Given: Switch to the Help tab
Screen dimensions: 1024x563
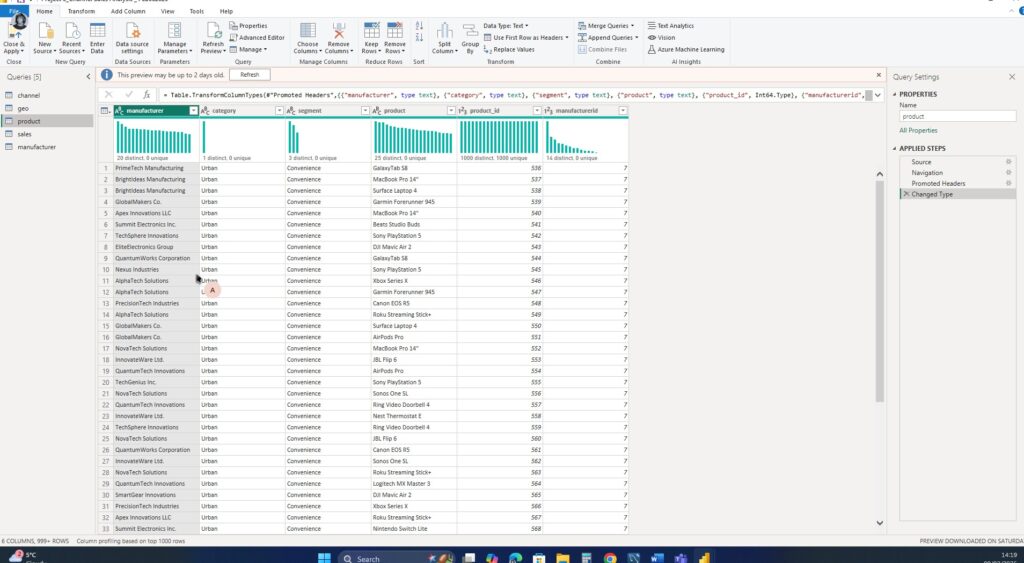Looking at the screenshot, I should [226, 11].
